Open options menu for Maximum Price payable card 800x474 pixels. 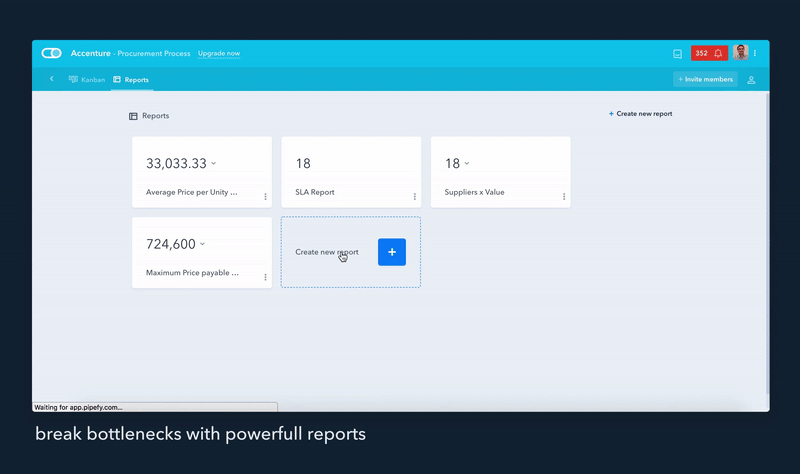[265, 277]
